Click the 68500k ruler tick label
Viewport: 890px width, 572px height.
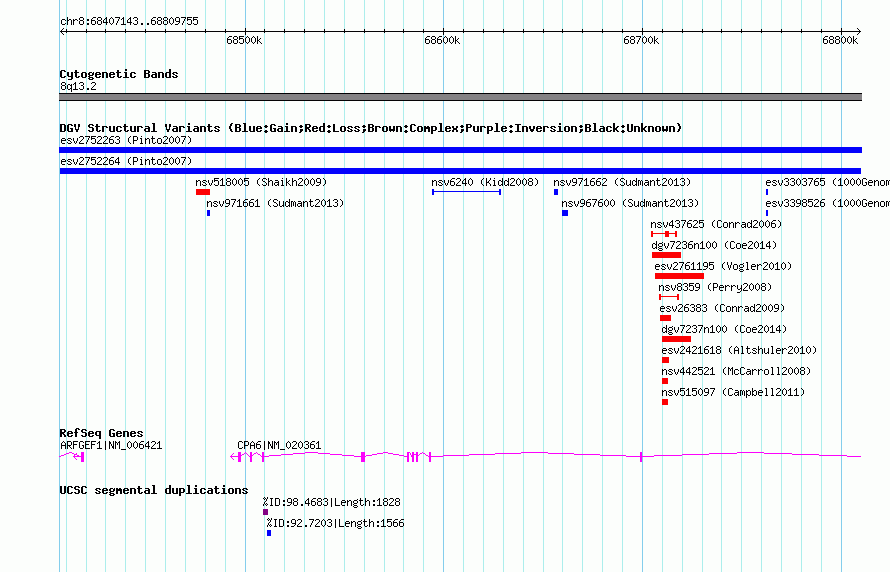coord(244,40)
